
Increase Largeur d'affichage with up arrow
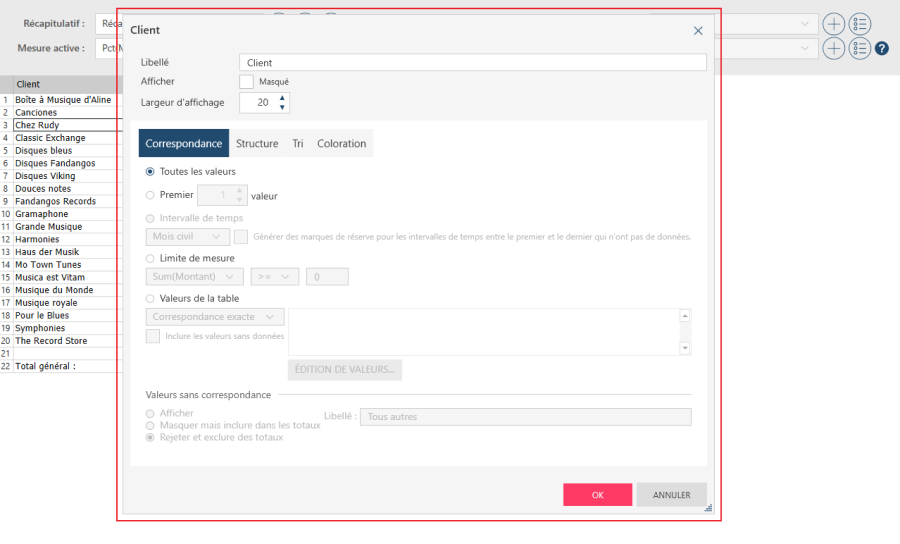[x=282, y=98]
